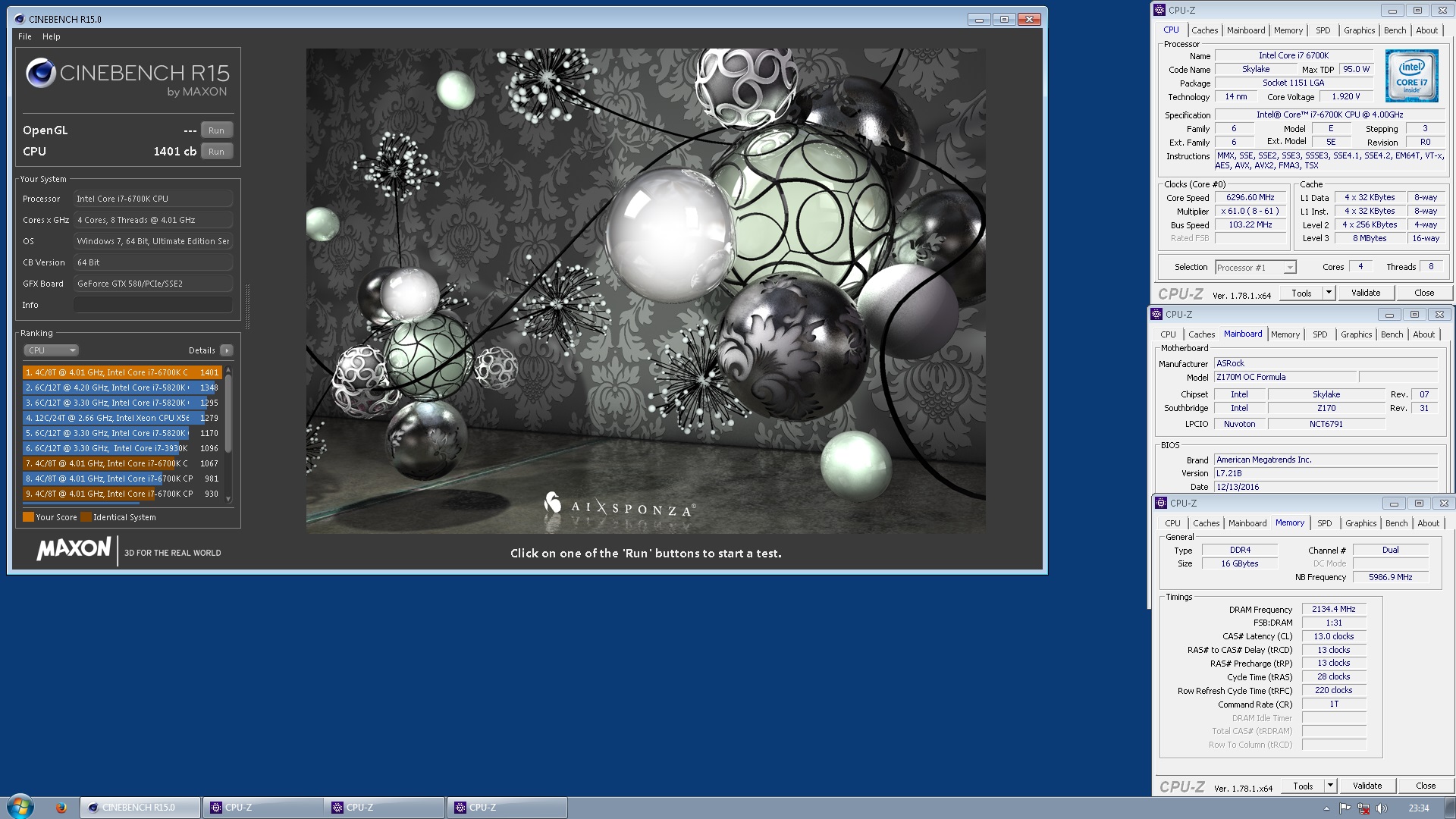Click the Info input field
The width and height of the screenshot is (1456, 819).
pyautogui.click(x=153, y=305)
